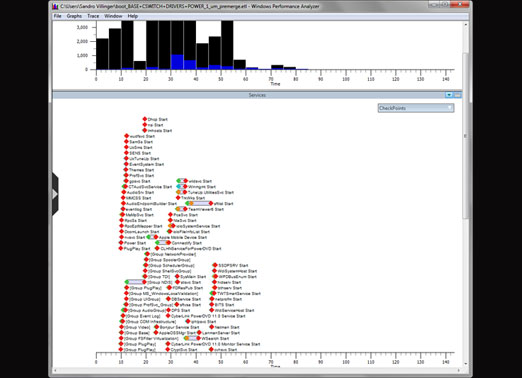Click the Services panel title bar
The width and height of the screenshot is (522, 378).
(x=257, y=95)
